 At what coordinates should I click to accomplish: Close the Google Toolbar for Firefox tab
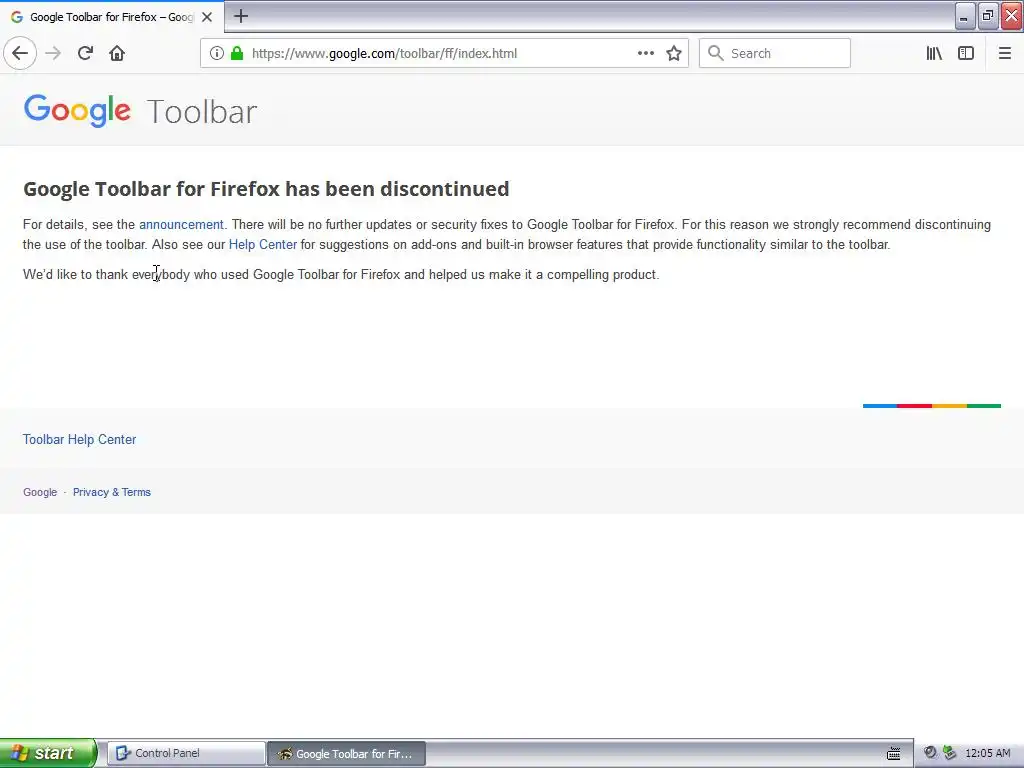pos(207,17)
